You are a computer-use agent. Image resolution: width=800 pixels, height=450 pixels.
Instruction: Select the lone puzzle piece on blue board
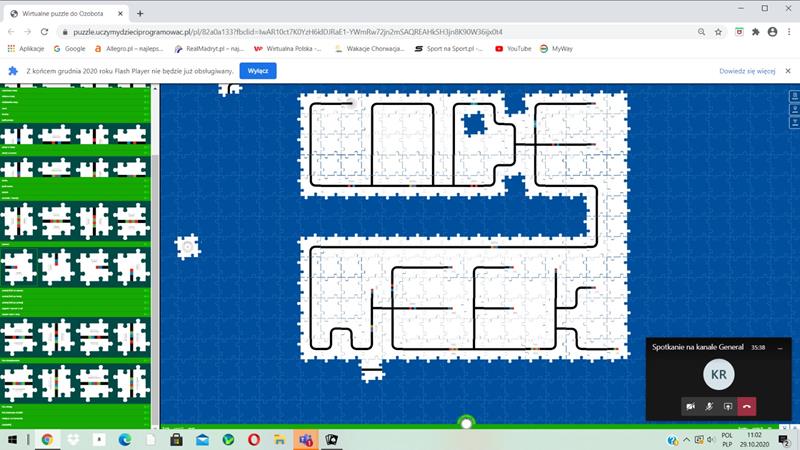click(x=187, y=245)
